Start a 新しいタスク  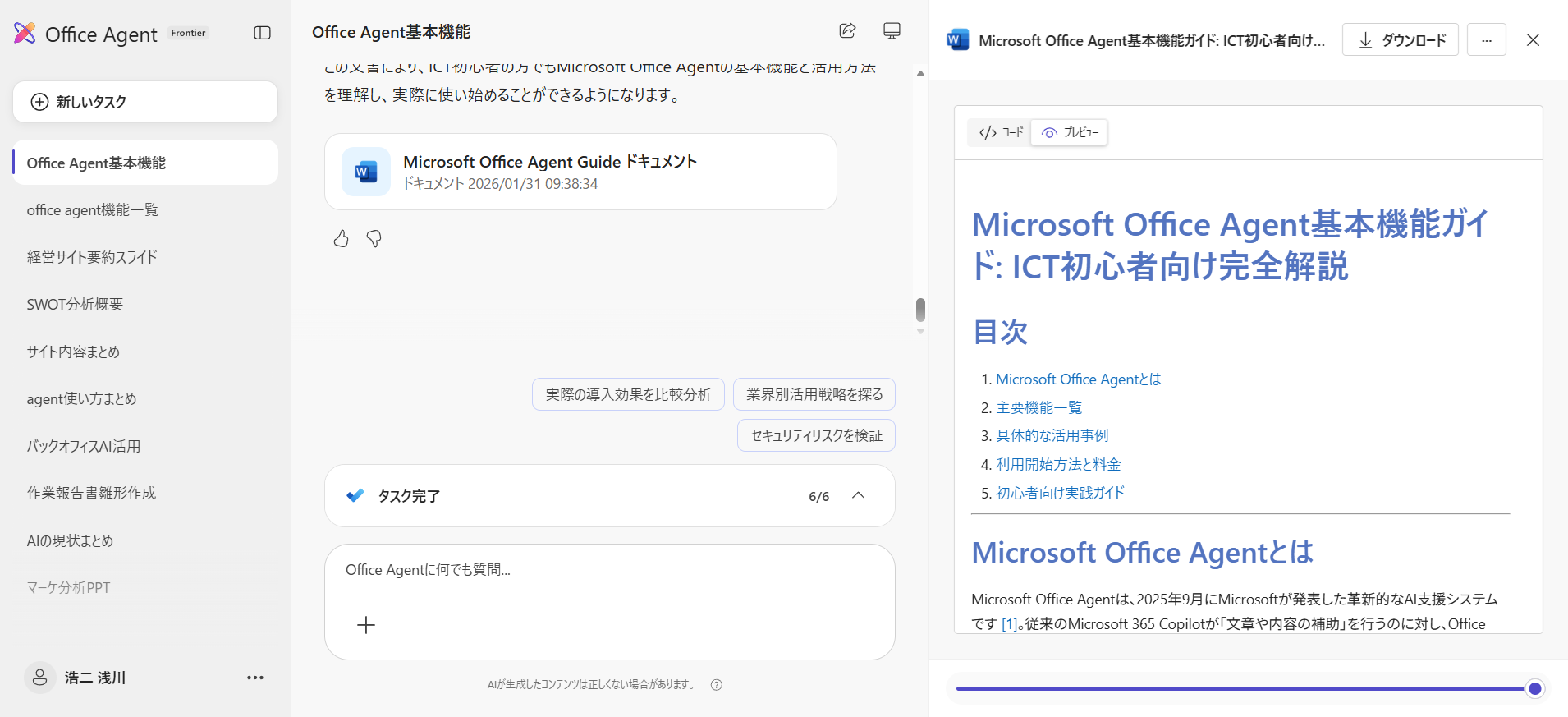[145, 102]
